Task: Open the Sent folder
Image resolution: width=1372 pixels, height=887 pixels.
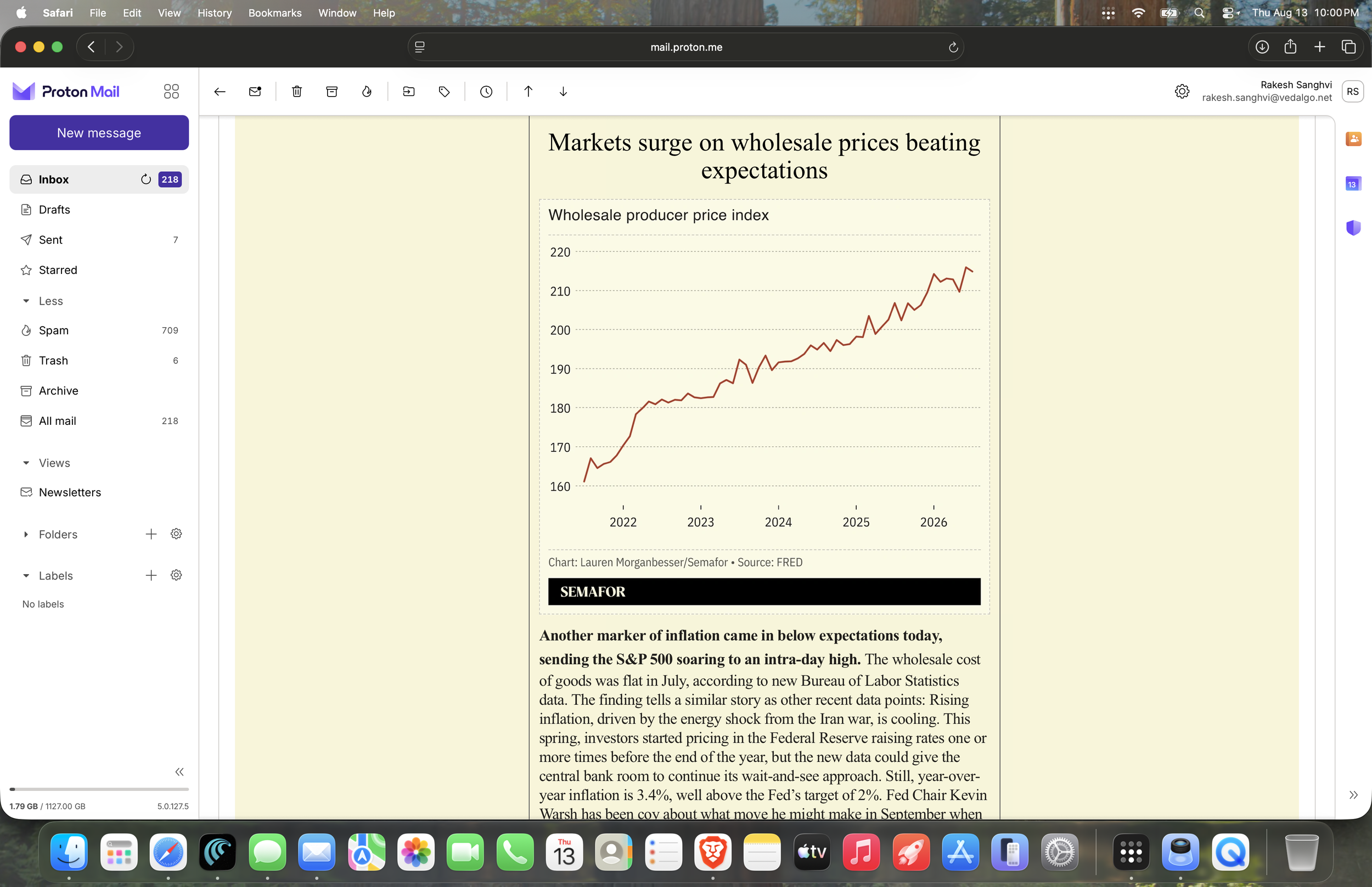Action: tap(99, 240)
